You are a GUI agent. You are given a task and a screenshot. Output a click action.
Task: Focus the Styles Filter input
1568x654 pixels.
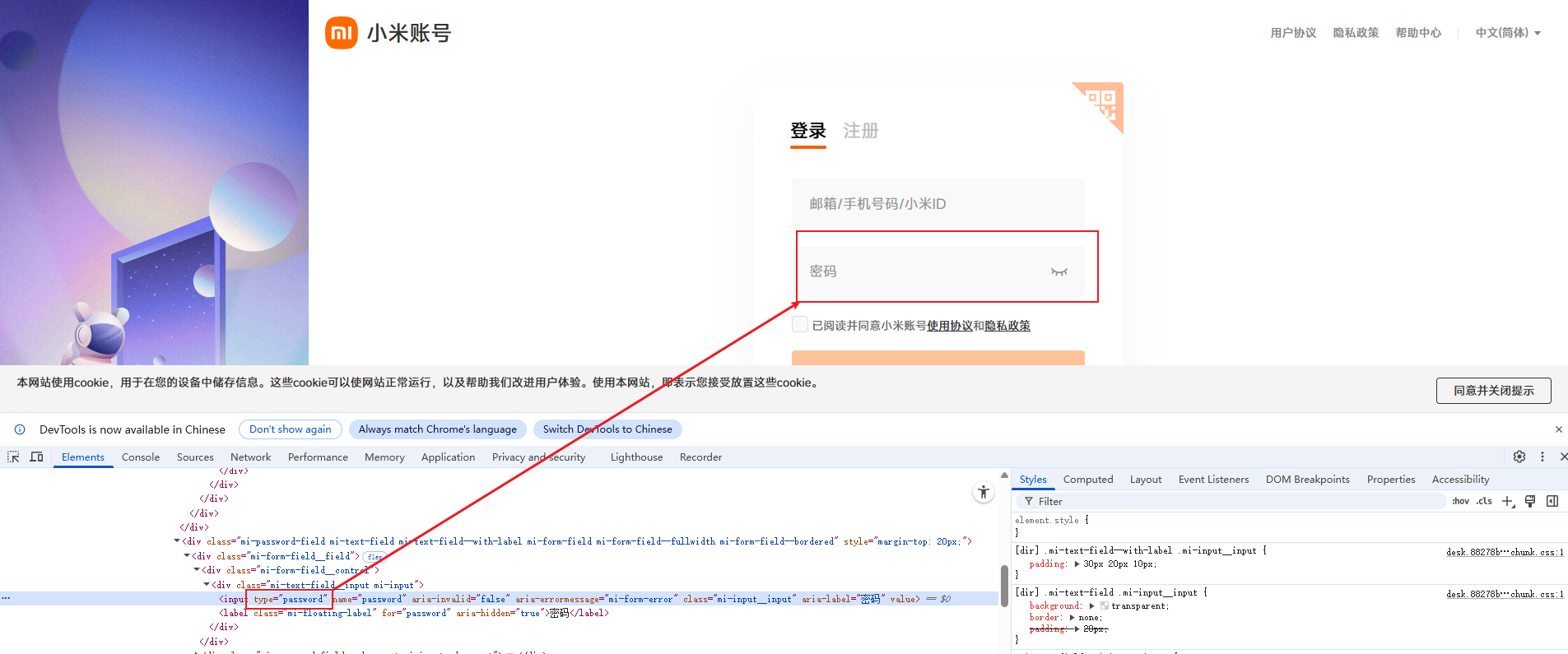[1231, 501]
